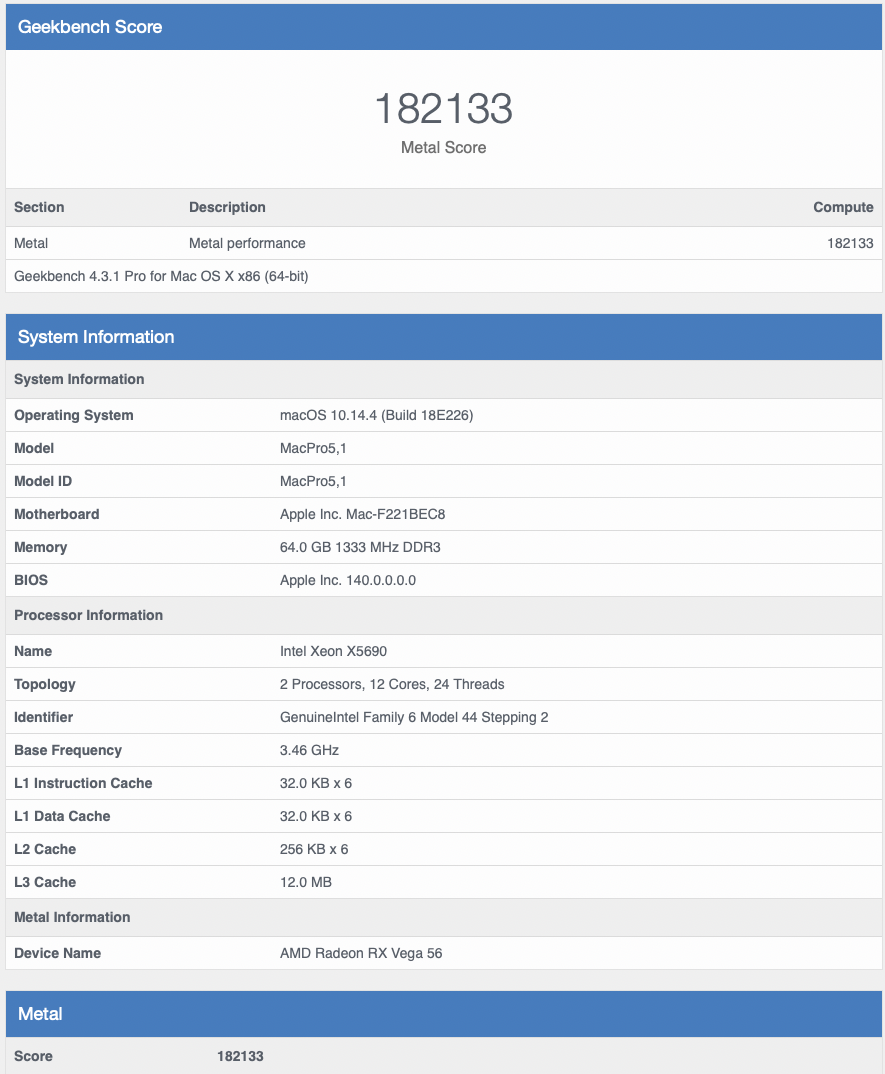Click the 'Section' column header

pos(39,207)
